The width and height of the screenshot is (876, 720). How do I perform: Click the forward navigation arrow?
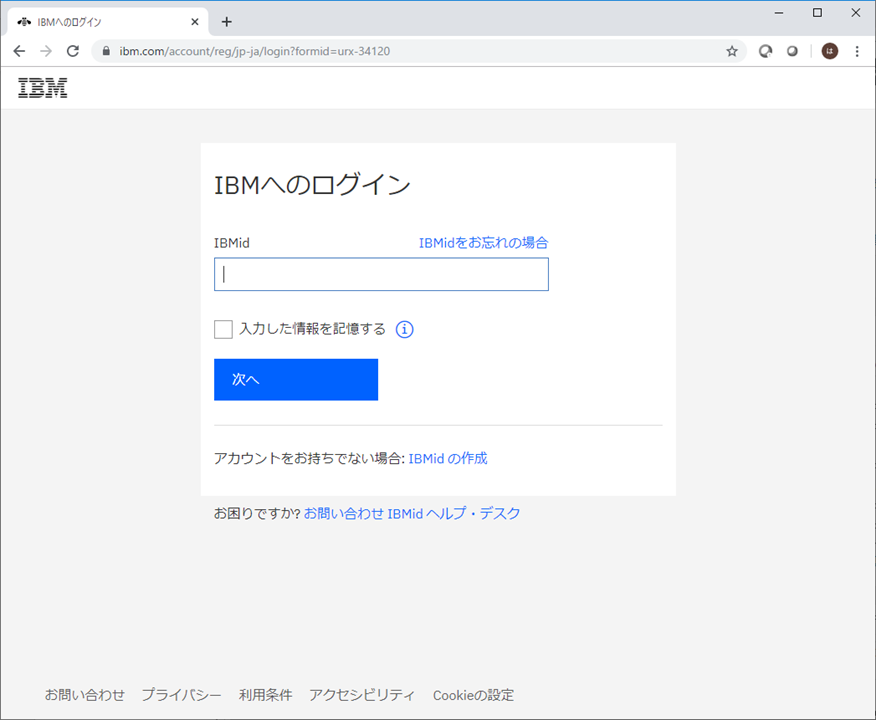click(x=46, y=51)
